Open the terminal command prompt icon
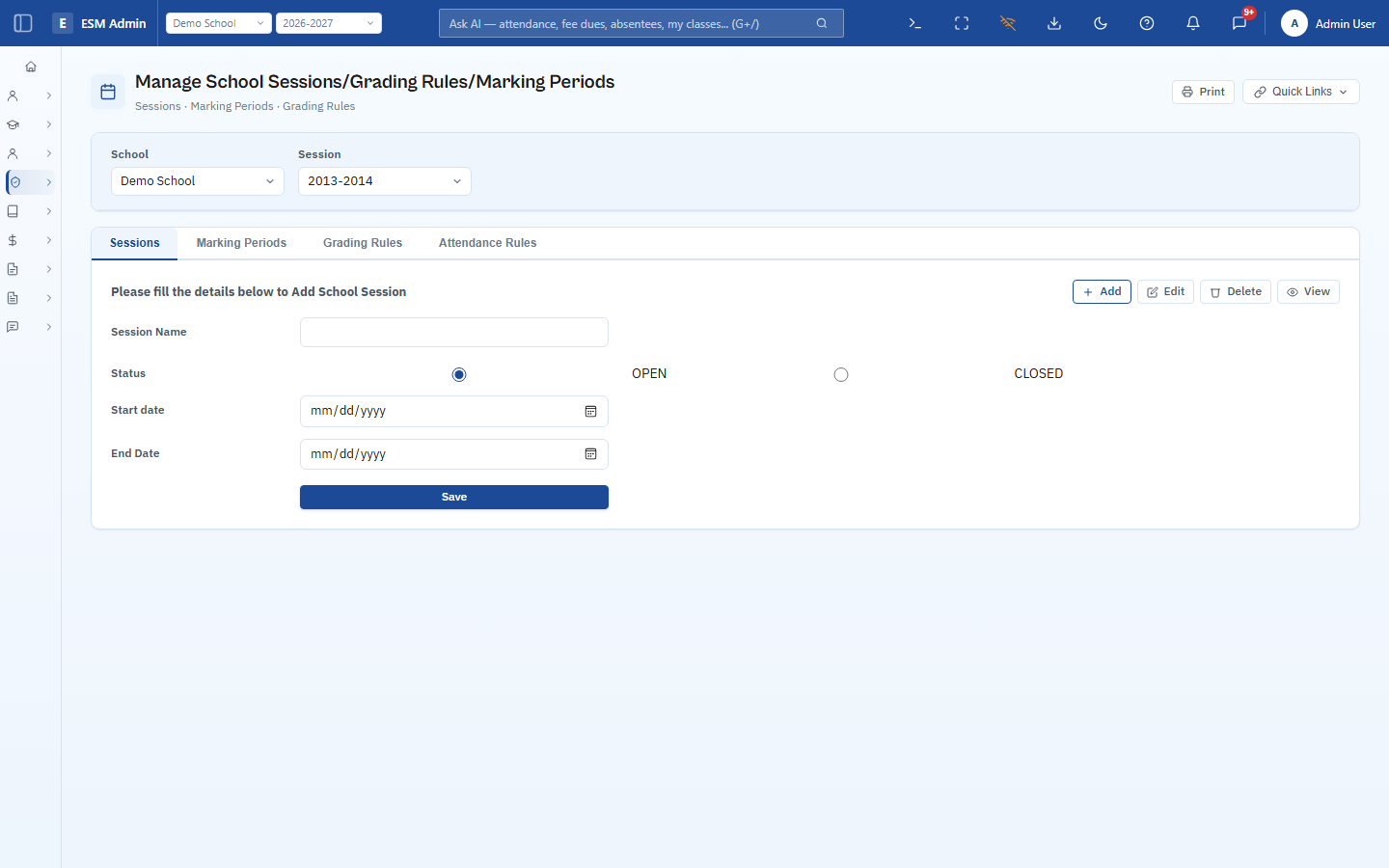This screenshot has height=868, width=1389. pyautogui.click(x=915, y=23)
